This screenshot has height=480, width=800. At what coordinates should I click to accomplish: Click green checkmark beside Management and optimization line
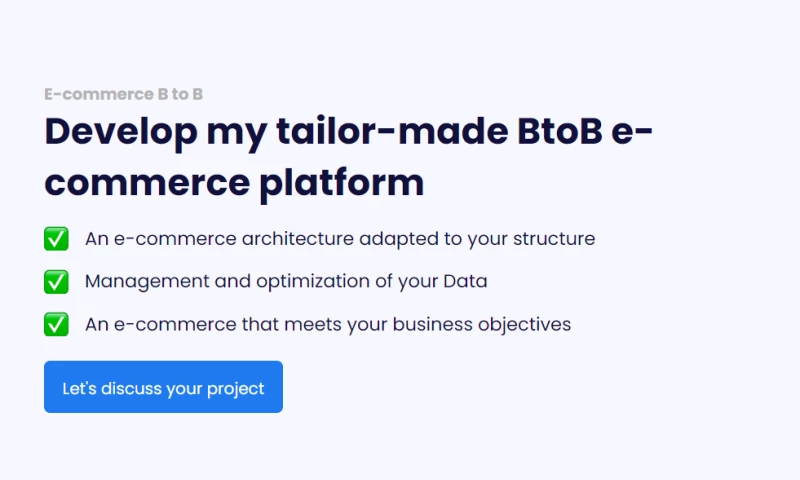point(56,281)
